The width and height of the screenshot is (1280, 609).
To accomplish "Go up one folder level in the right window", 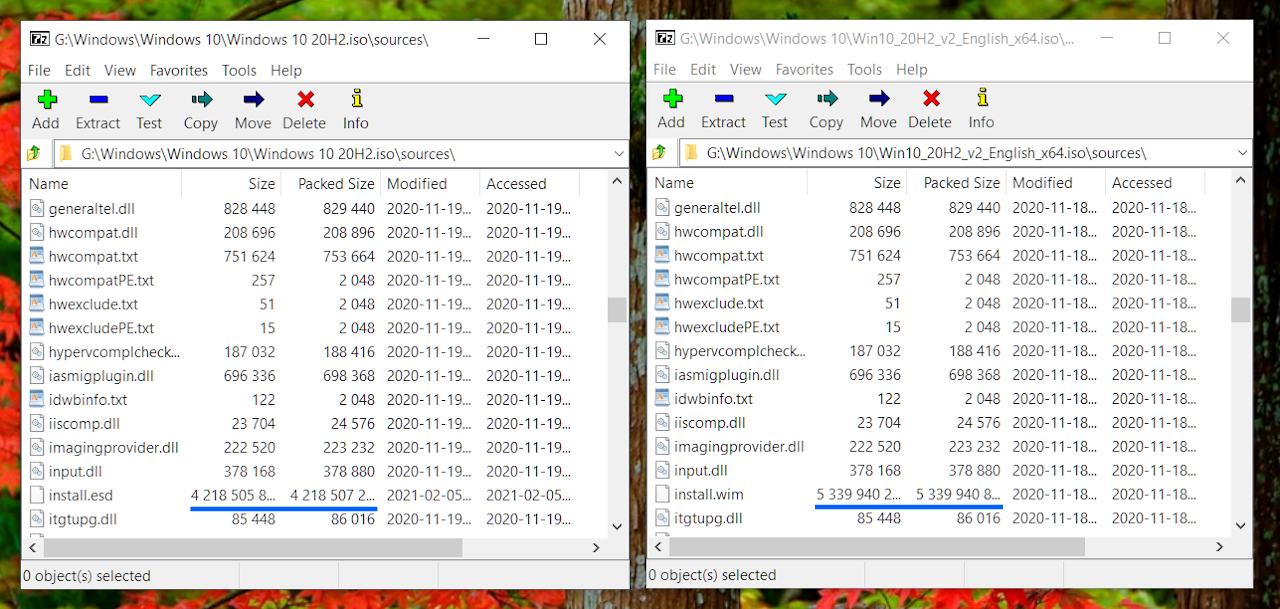I will tap(660, 152).
